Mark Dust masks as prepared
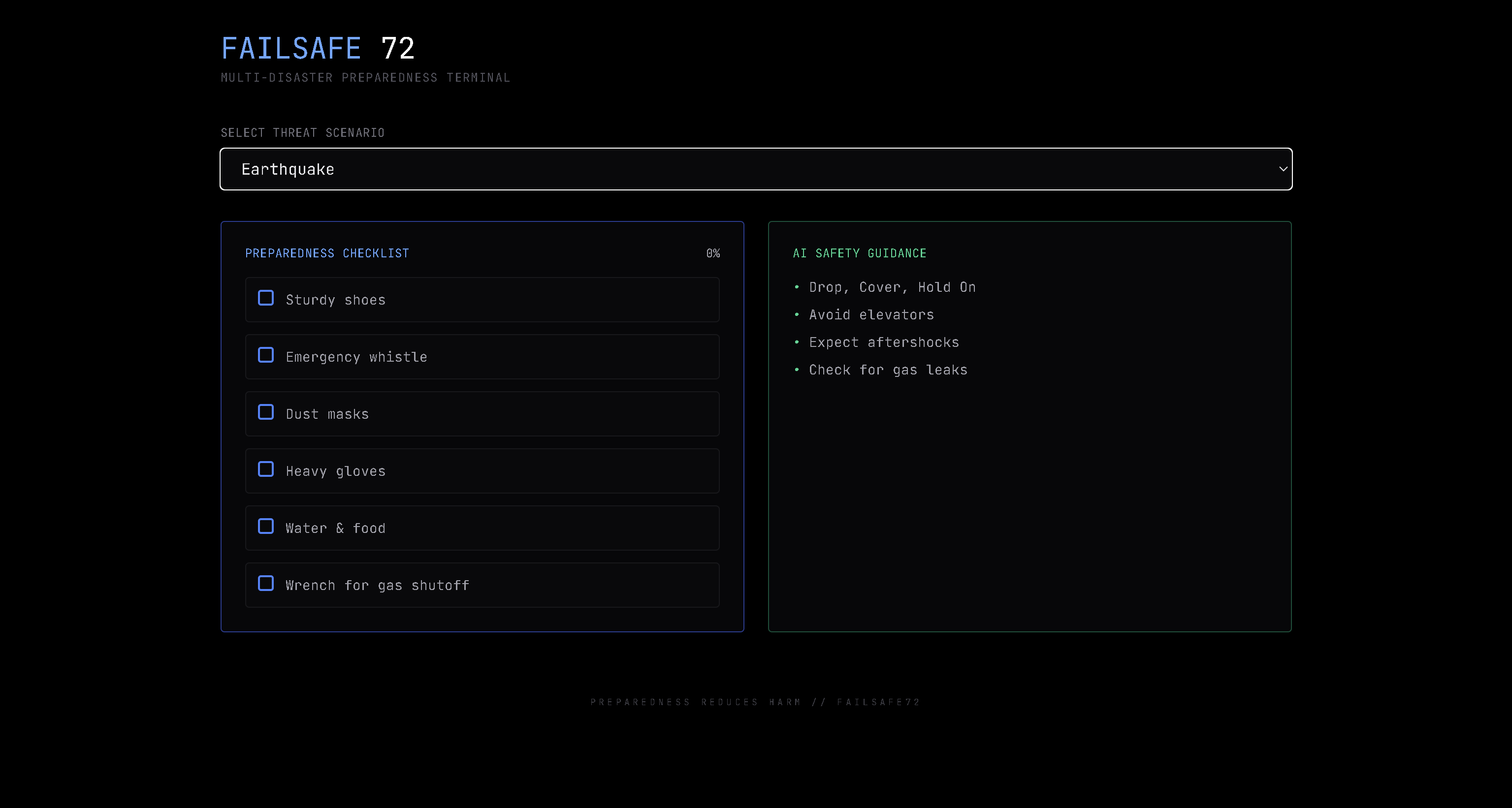The image size is (1512, 808). [266, 412]
